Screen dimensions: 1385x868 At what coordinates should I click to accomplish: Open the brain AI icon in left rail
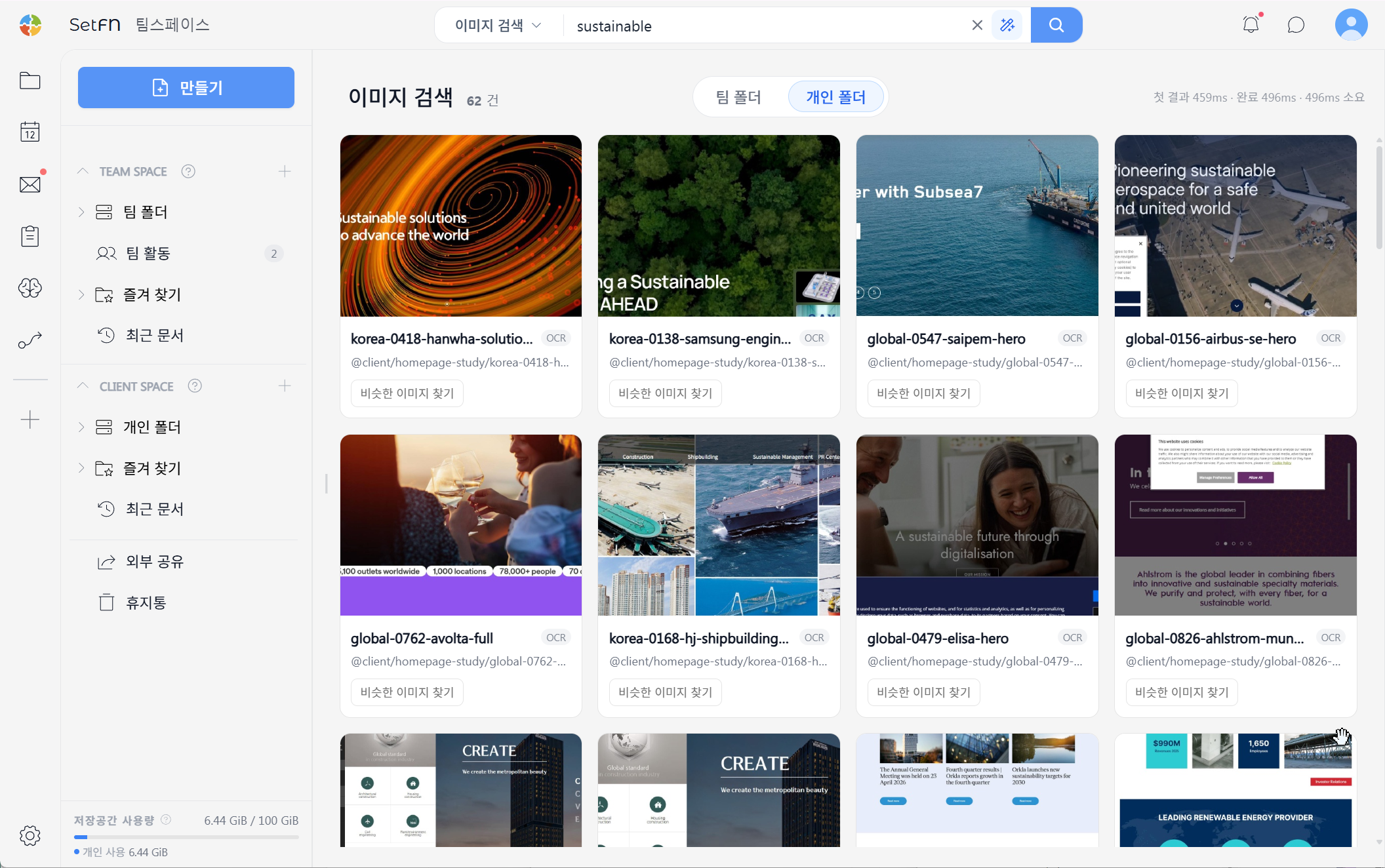(30, 288)
